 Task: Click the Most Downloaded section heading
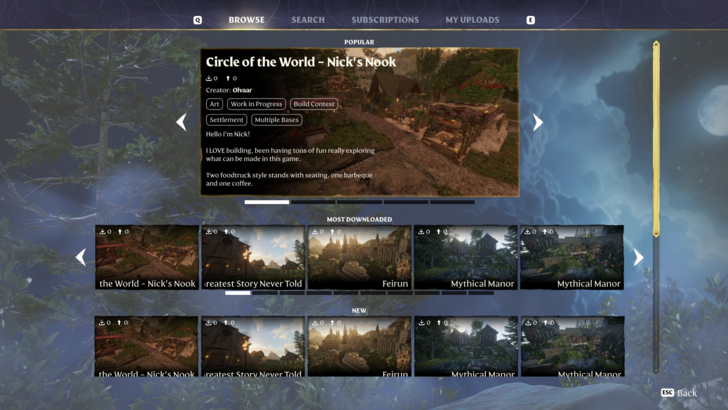(359, 219)
